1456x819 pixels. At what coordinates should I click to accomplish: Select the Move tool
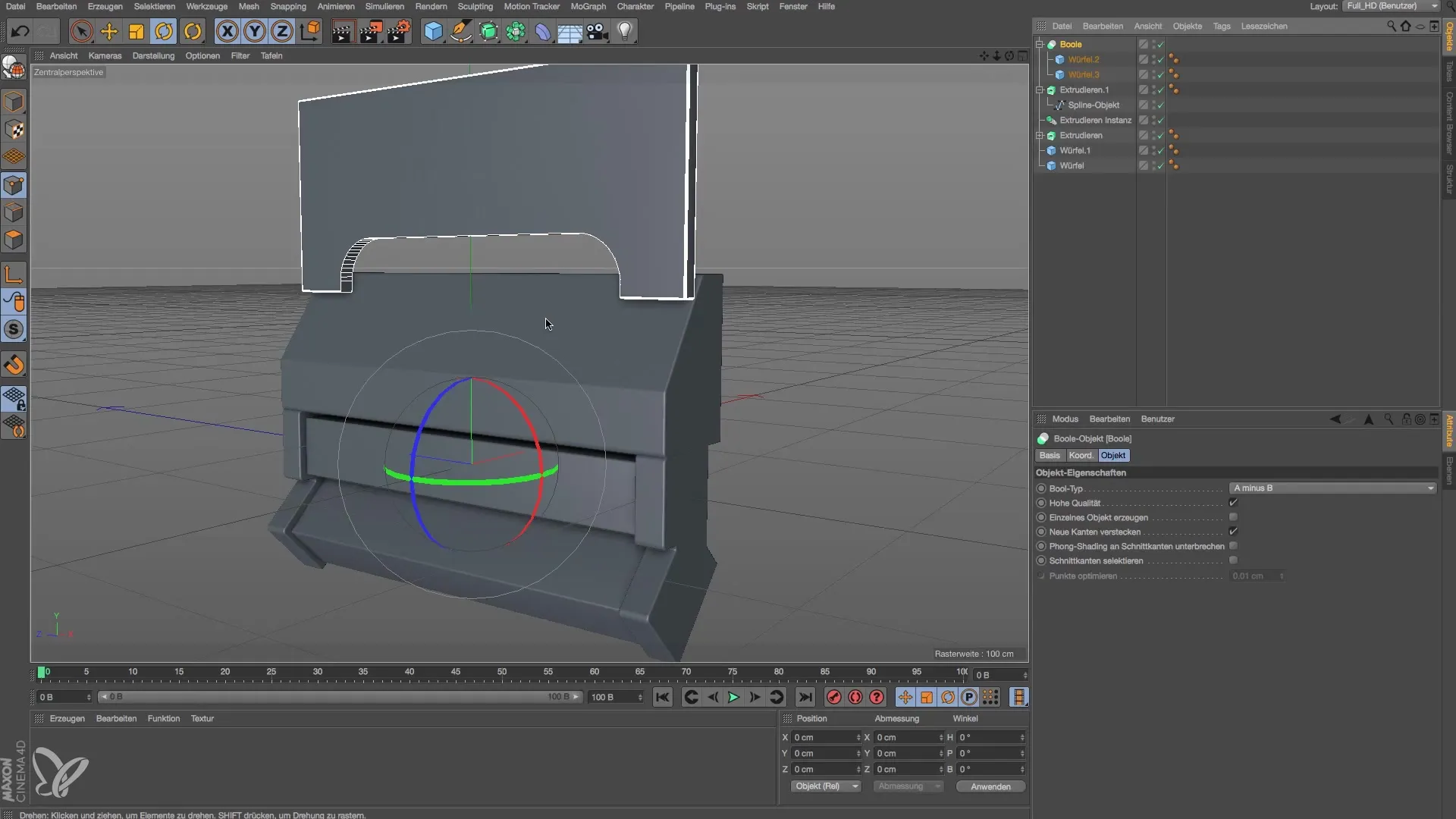pos(109,31)
